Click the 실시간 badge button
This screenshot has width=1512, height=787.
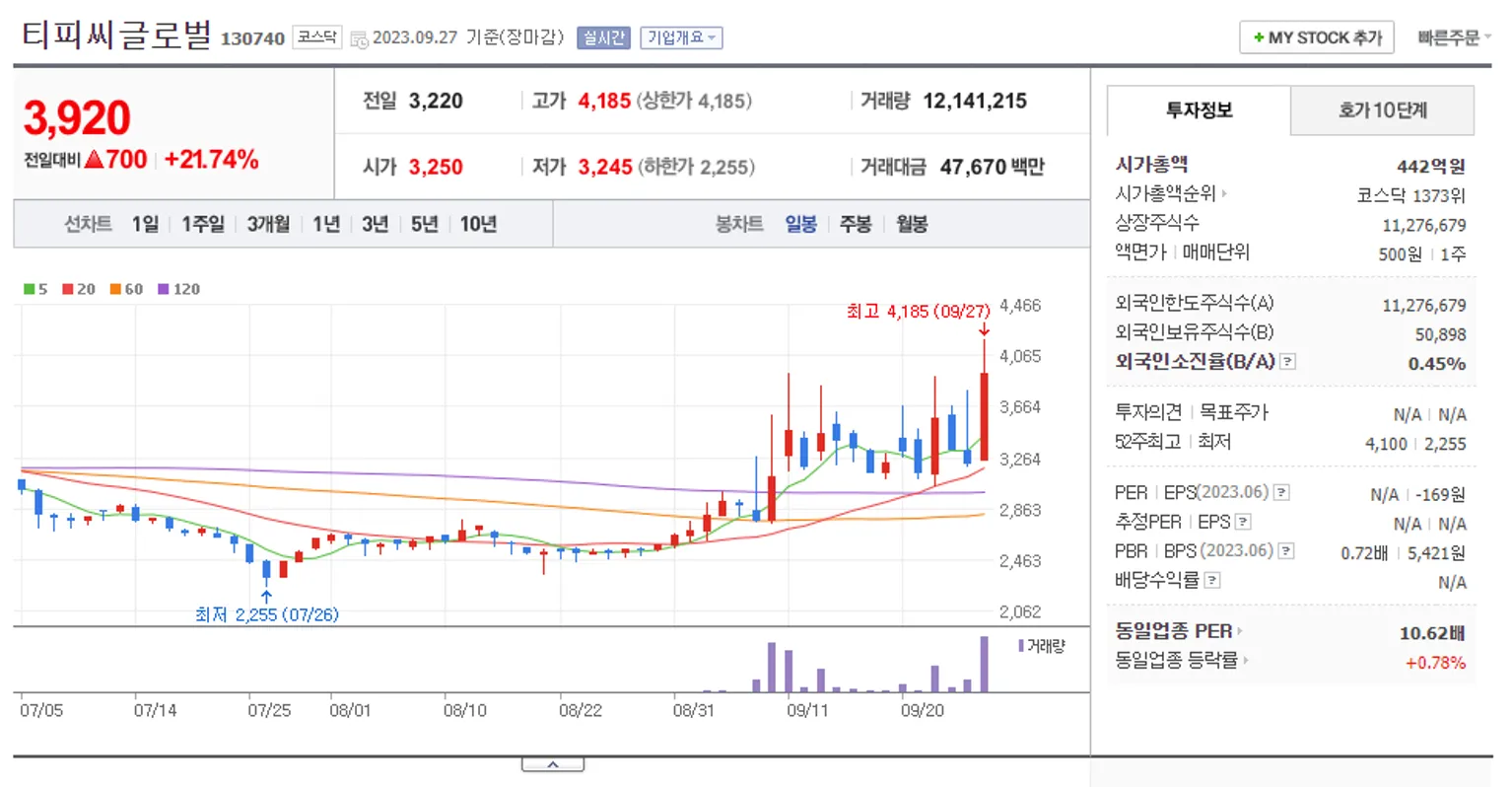point(602,37)
